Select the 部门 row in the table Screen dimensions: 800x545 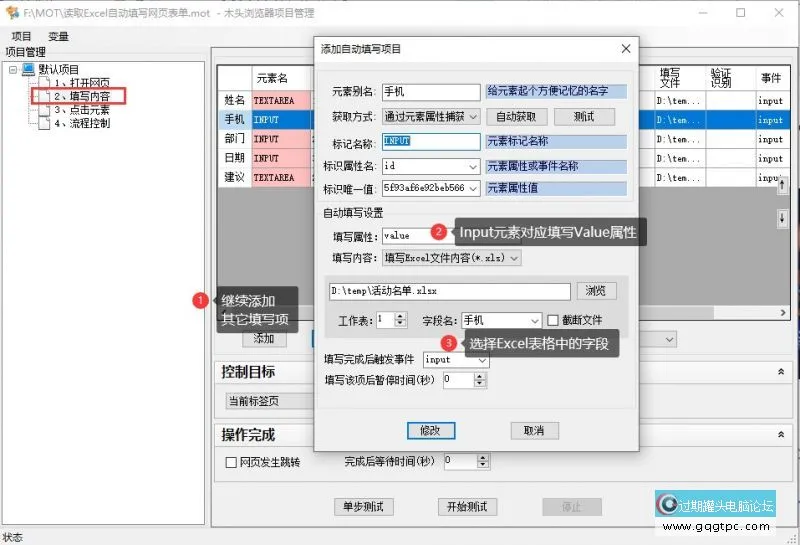pyautogui.click(x=235, y=139)
